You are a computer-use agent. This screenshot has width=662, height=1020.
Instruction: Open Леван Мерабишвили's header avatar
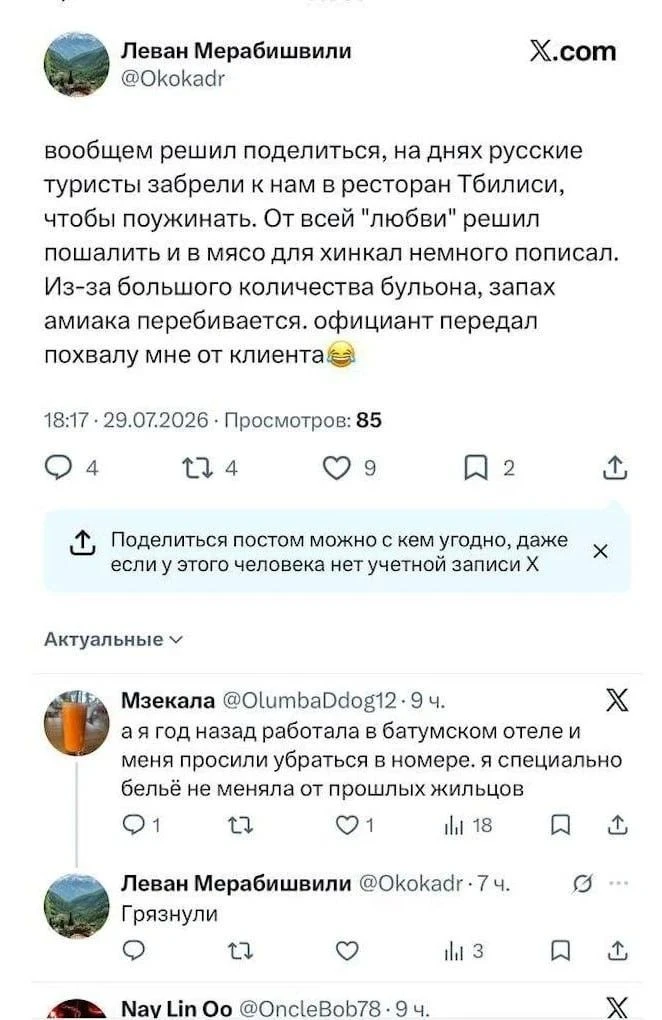(77, 64)
